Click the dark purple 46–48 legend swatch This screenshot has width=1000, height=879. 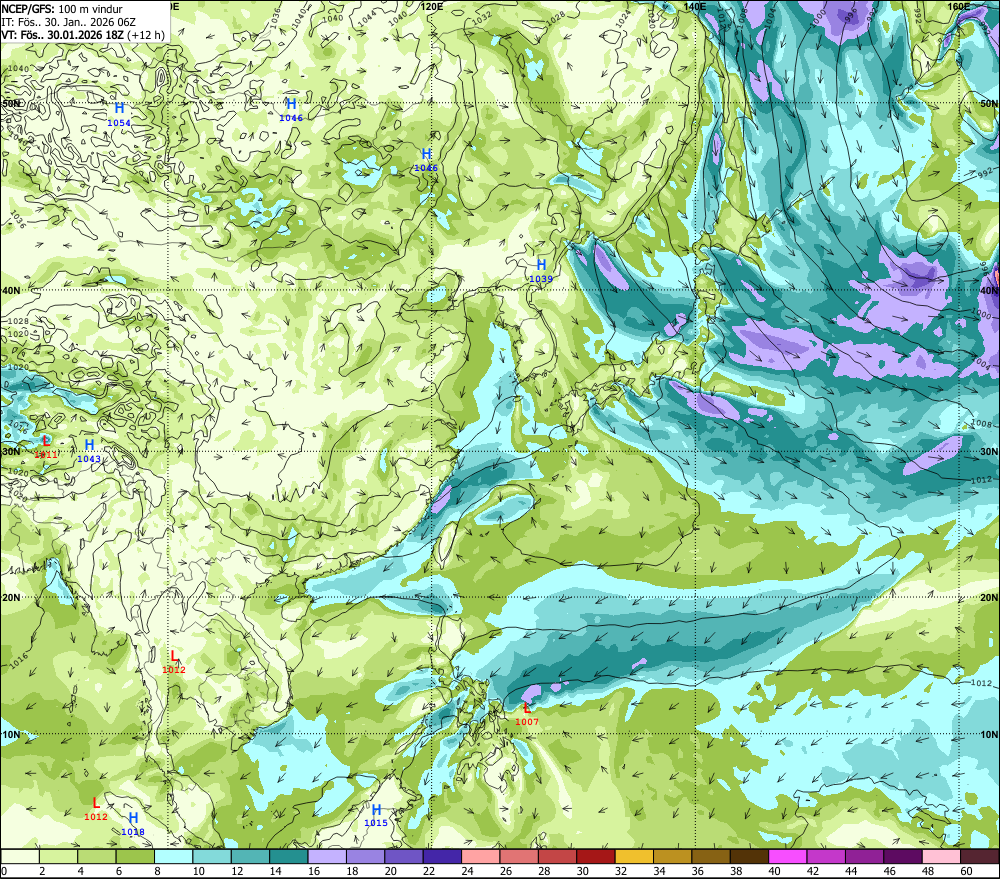[903, 856]
